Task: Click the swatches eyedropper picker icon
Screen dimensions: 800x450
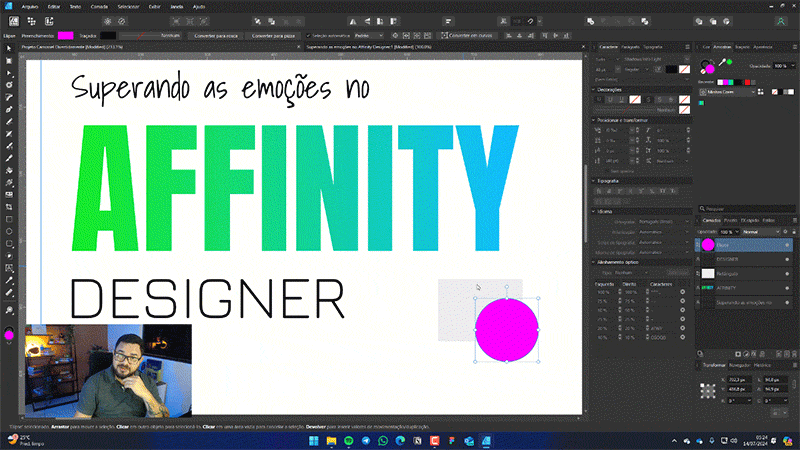Action: [x=722, y=63]
